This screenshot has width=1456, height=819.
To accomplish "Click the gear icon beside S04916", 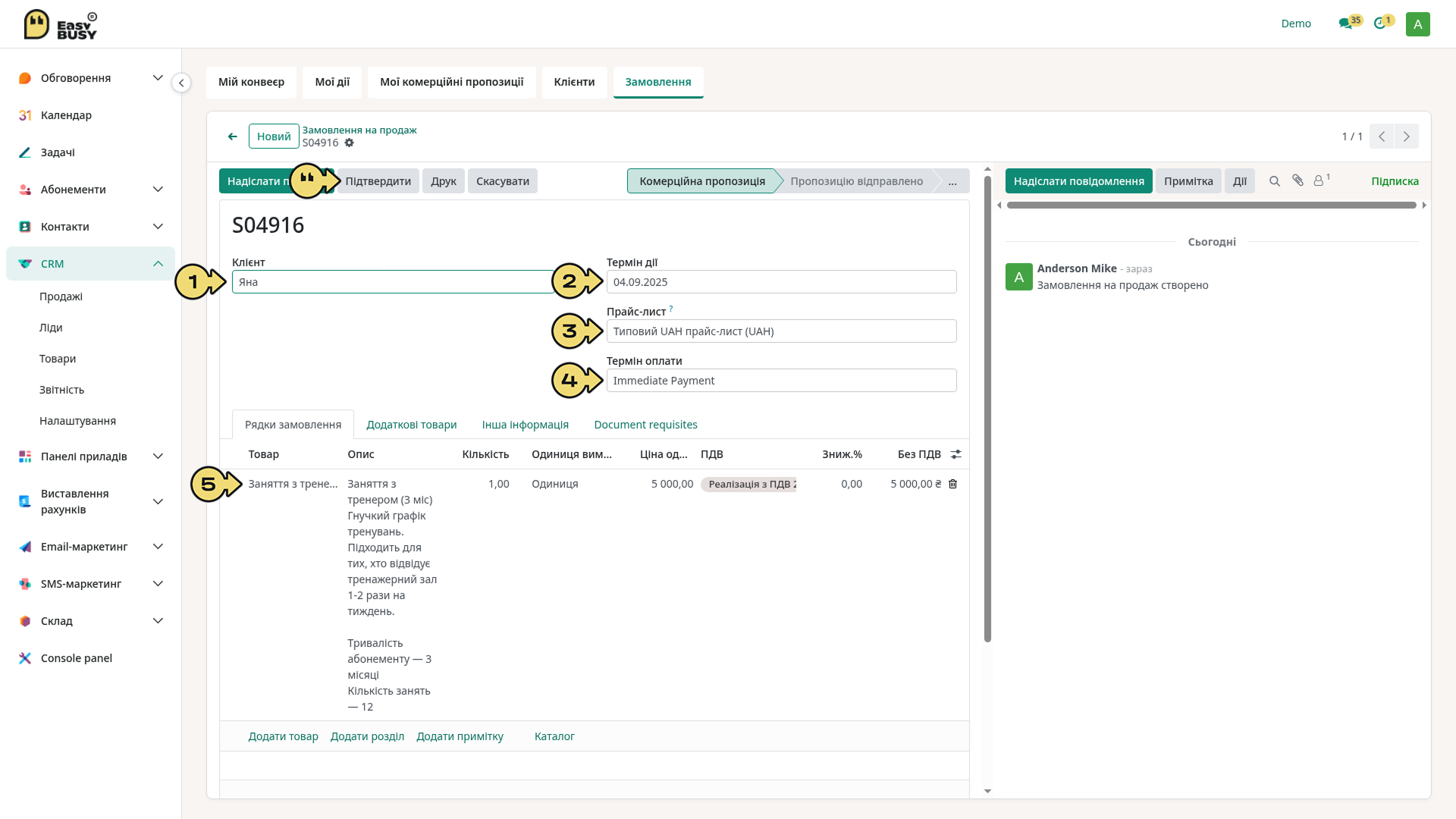I will tap(349, 143).
